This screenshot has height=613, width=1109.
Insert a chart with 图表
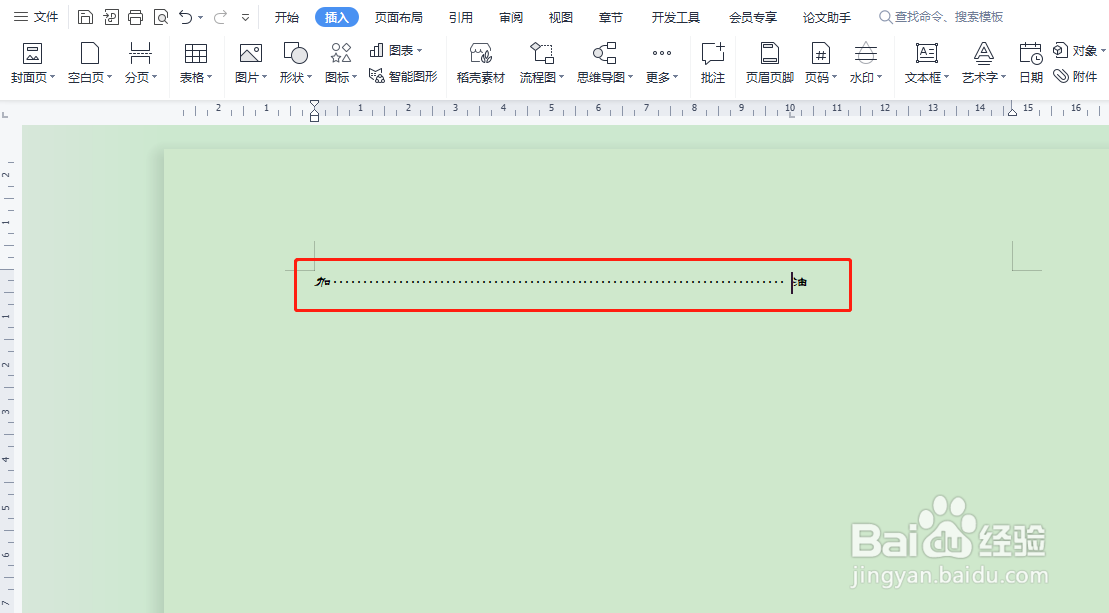click(x=396, y=50)
